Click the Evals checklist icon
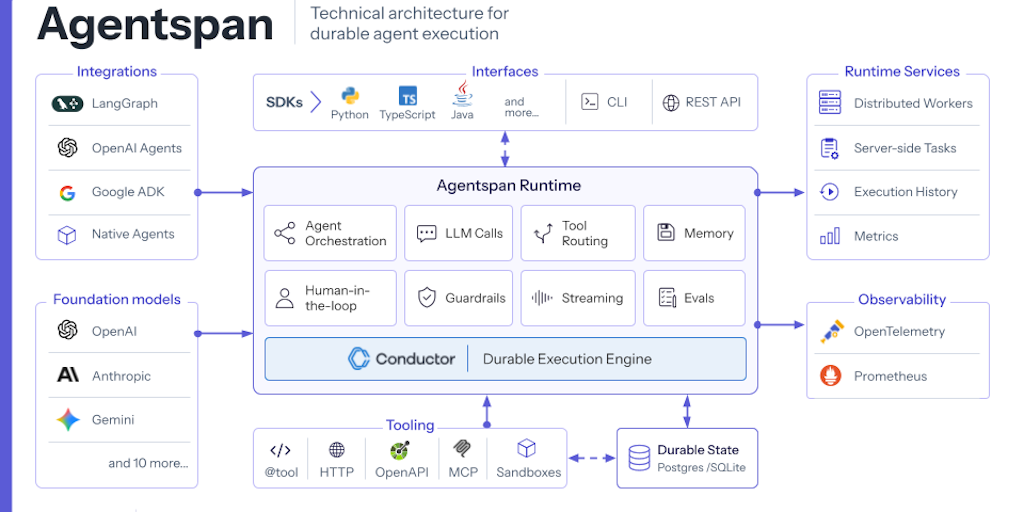The image size is (1024, 512). pyautogui.click(x=666, y=298)
